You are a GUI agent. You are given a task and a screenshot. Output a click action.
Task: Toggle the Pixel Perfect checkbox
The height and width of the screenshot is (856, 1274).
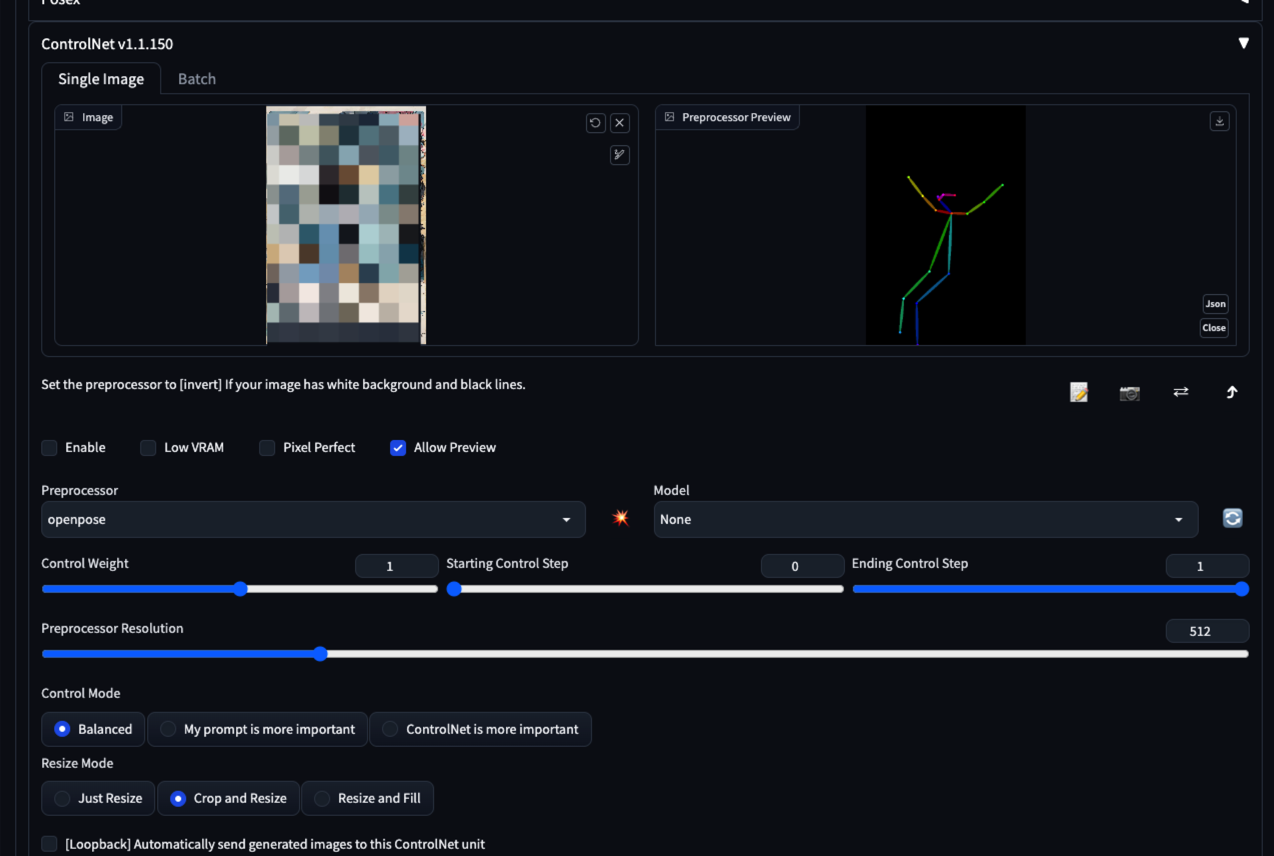[267, 448]
